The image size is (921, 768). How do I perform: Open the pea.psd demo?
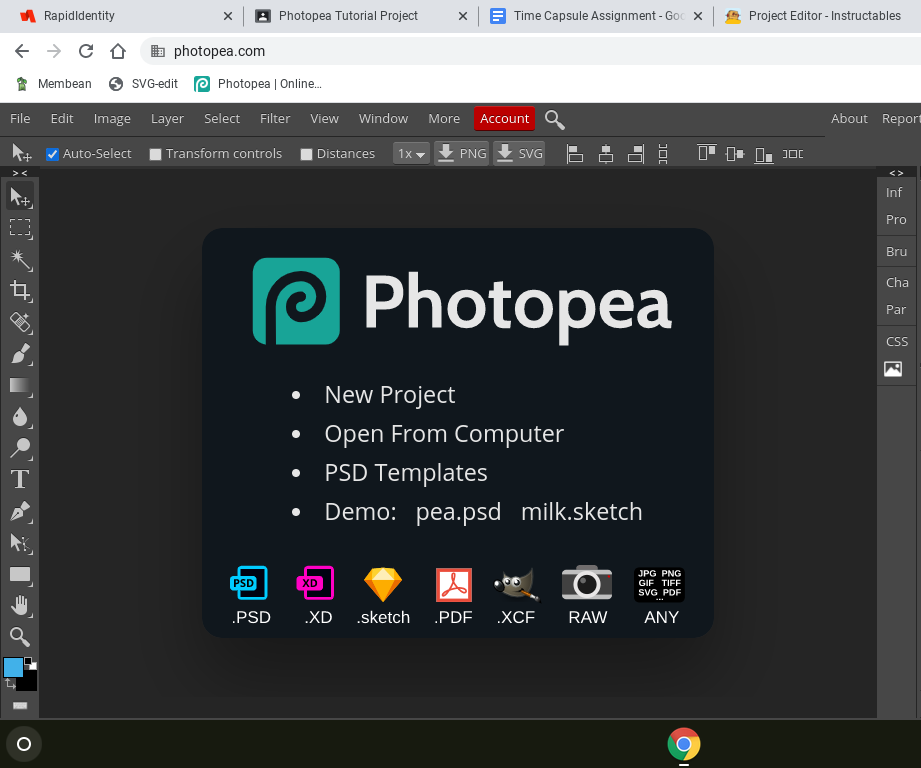tap(458, 512)
